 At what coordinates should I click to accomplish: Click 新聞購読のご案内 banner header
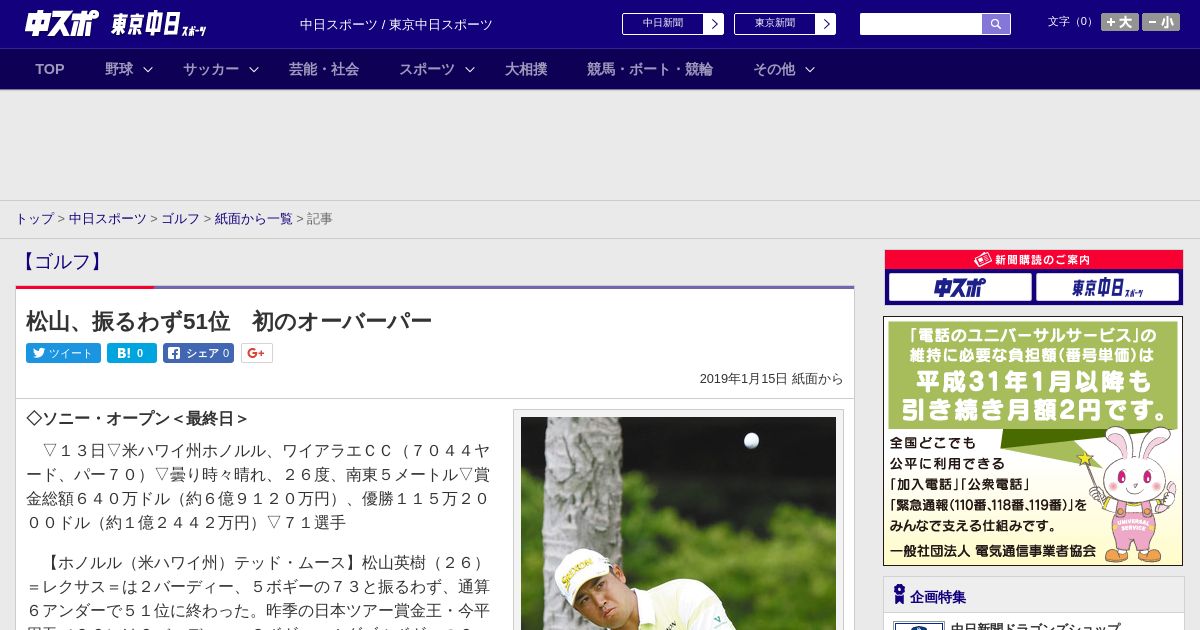click(1034, 260)
